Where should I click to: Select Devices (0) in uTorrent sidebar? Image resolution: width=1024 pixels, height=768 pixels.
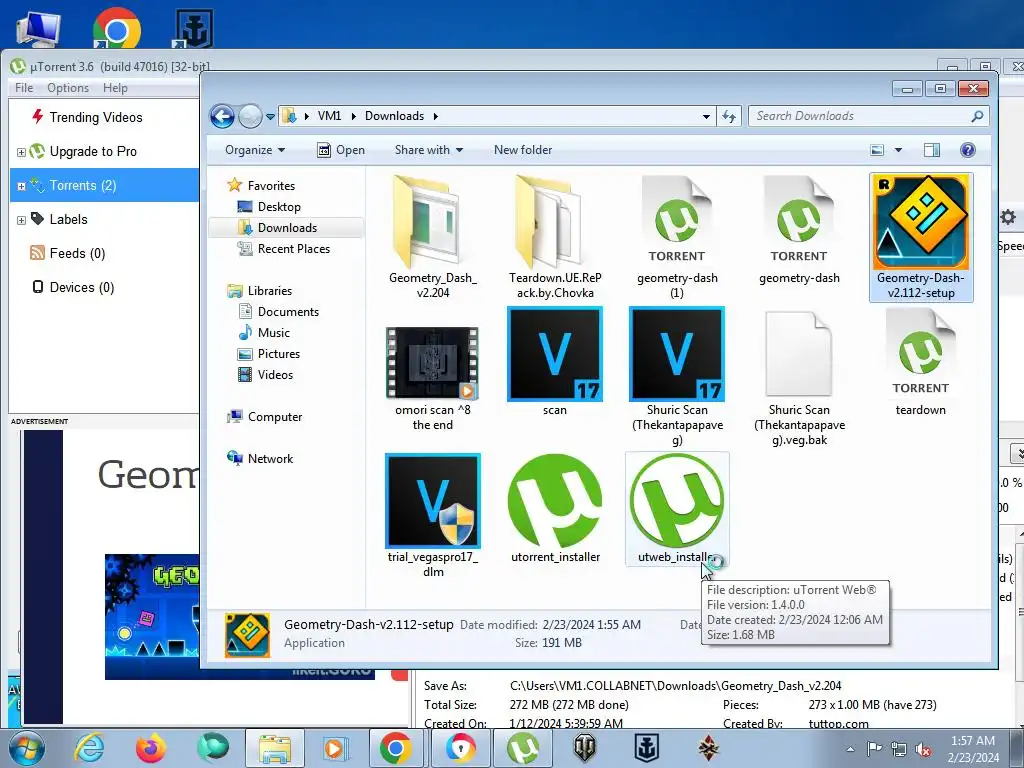pos(82,287)
